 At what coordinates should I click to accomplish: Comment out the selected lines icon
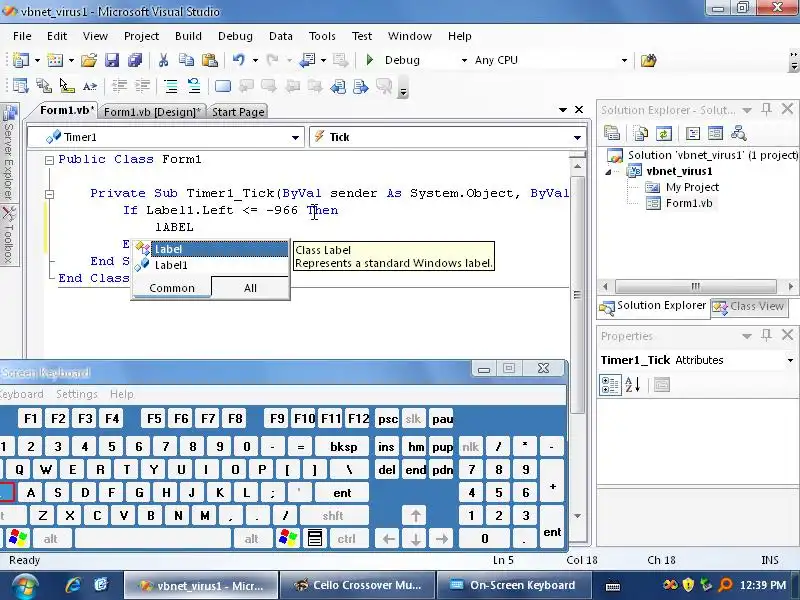pos(171,86)
